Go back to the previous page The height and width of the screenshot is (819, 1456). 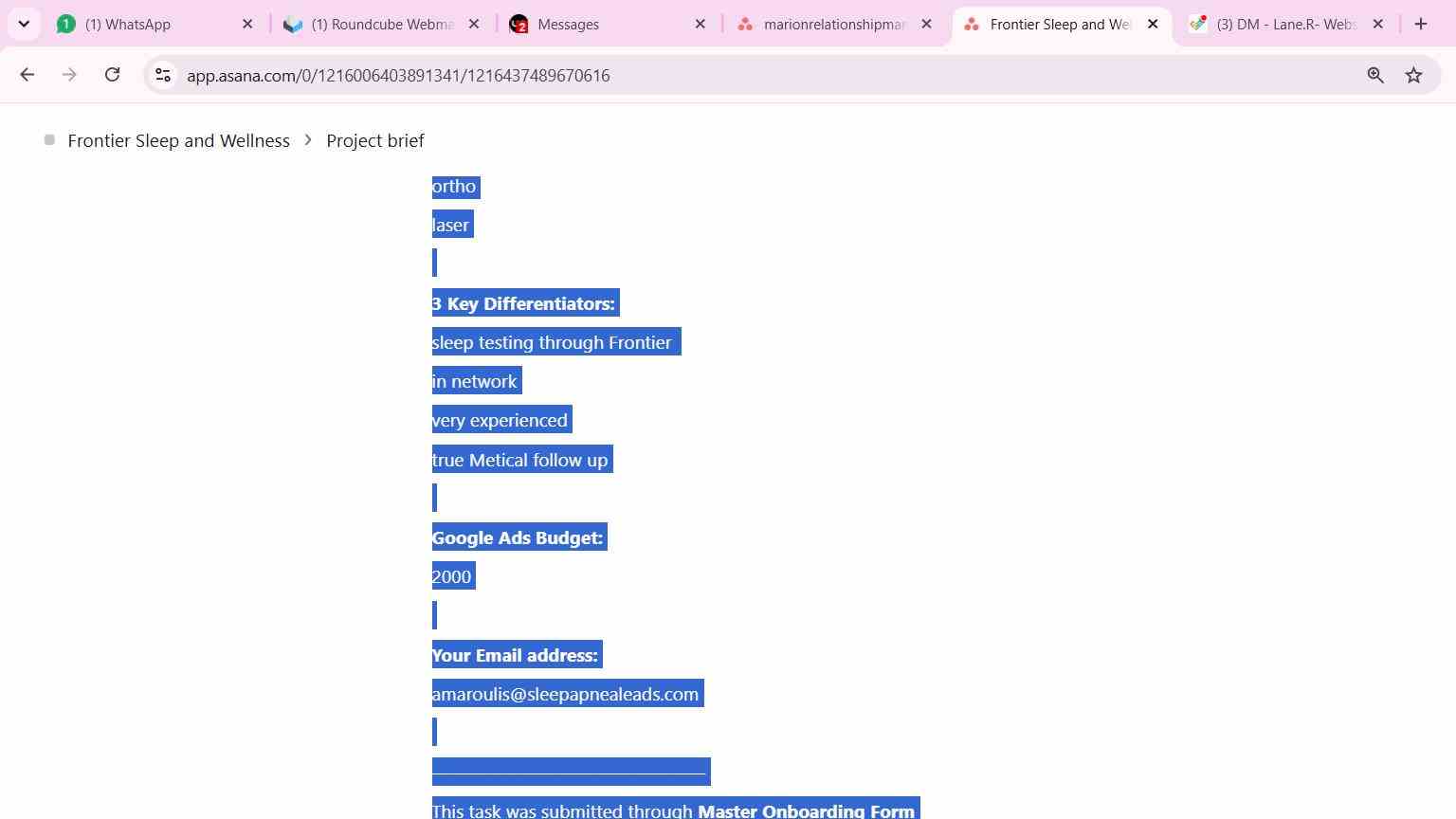click(x=27, y=75)
